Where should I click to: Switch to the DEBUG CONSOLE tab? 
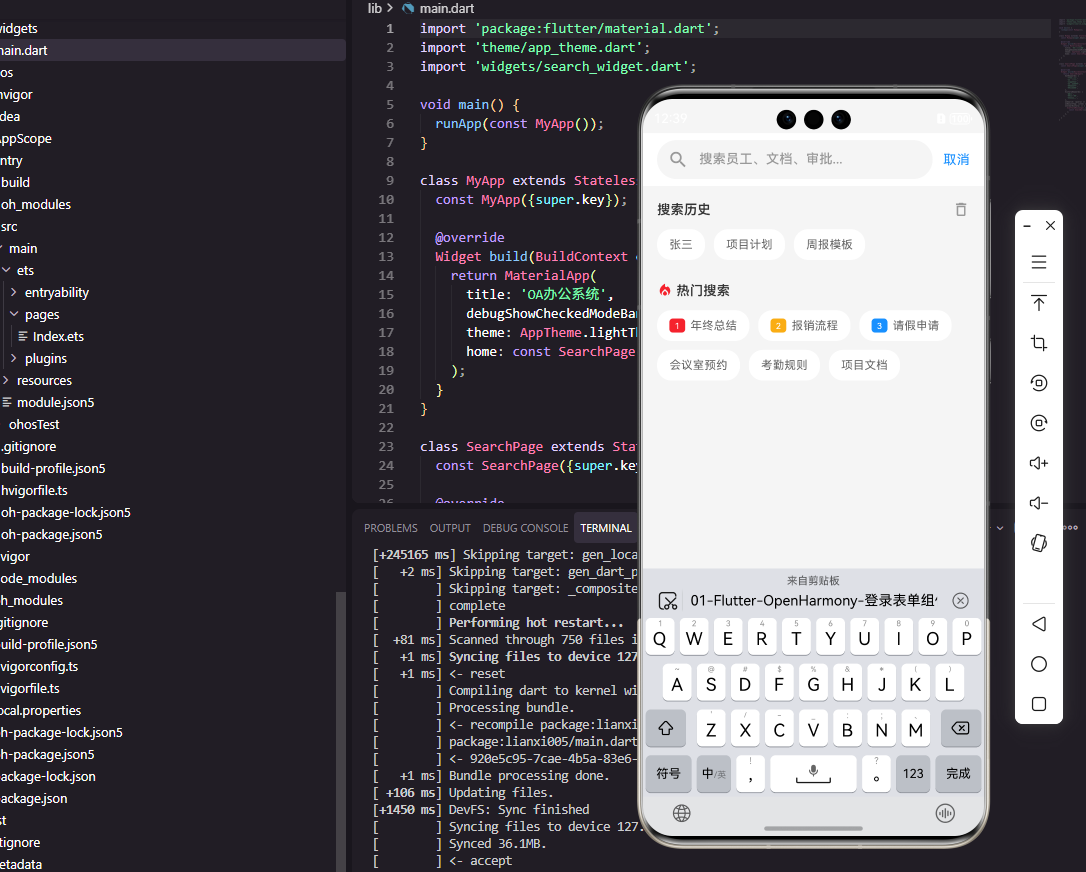(525, 527)
